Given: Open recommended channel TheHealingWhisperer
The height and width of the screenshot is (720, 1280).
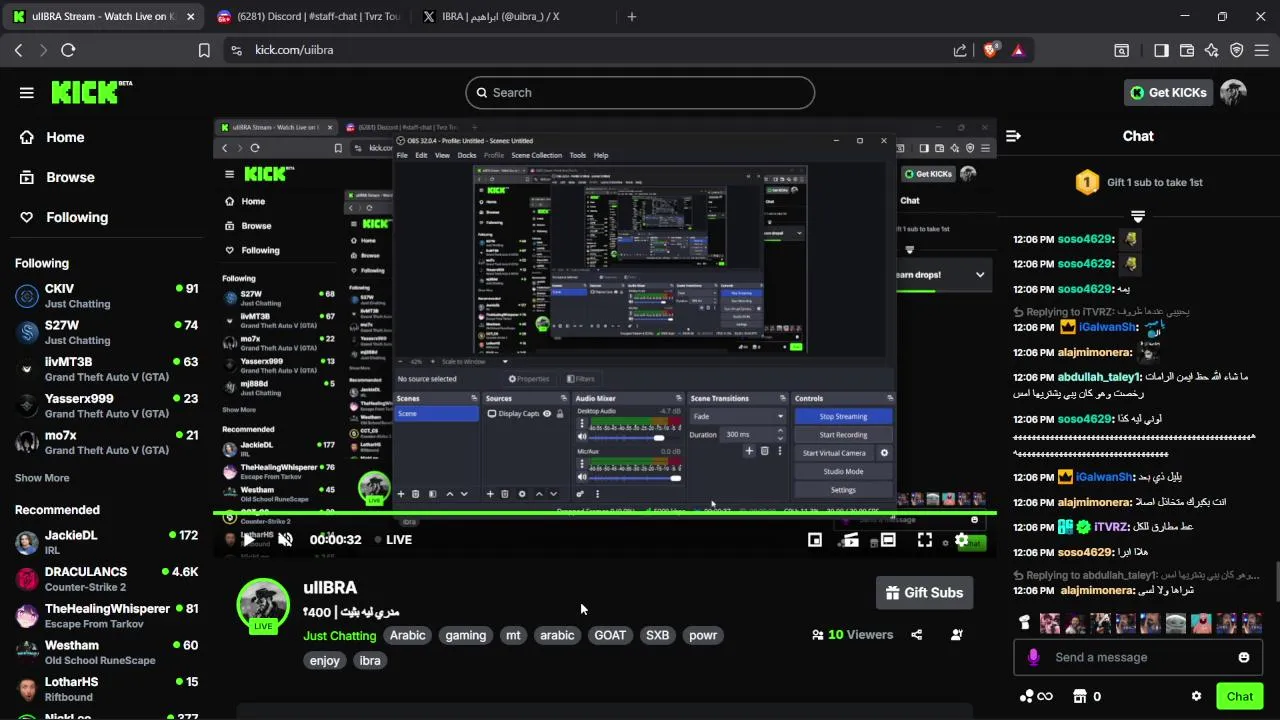Looking at the screenshot, I should point(105,615).
